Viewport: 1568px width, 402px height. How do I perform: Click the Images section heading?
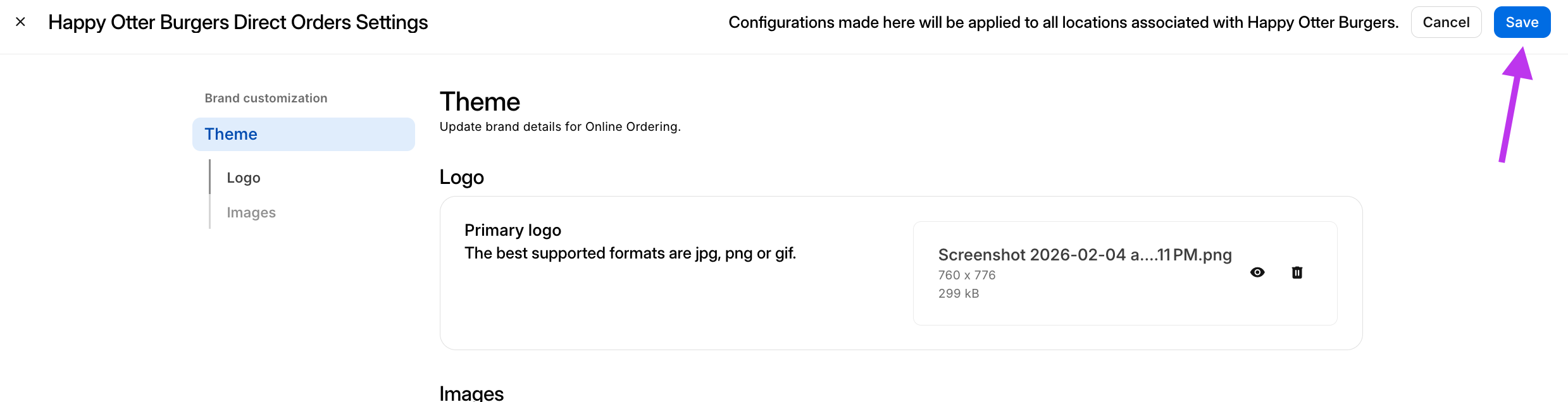point(471,393)
